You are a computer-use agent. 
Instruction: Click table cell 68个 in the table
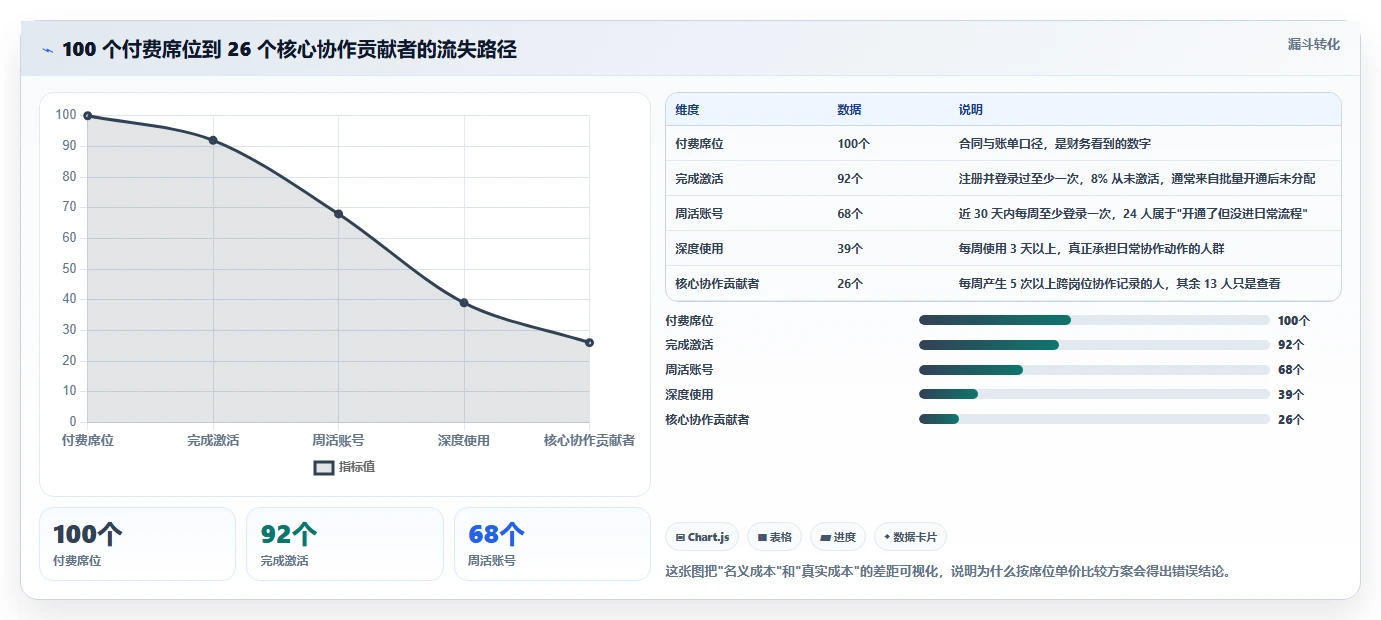pyautogui.click(x=850, y=214)
